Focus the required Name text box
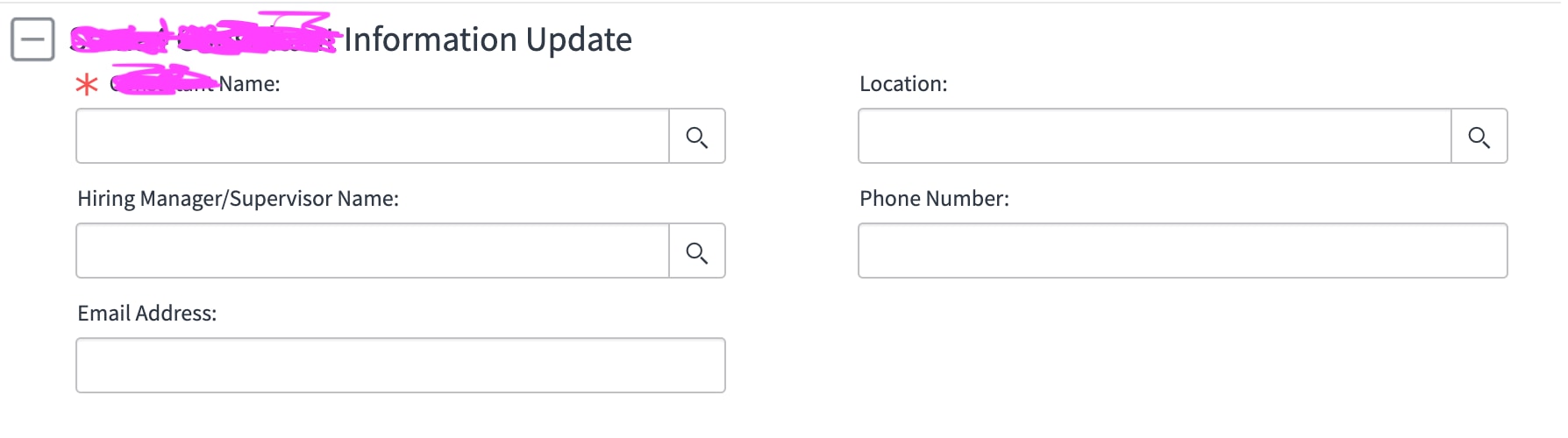Image resolution: width=1568 pixels, height=438 pixels. tap(373, 136)
